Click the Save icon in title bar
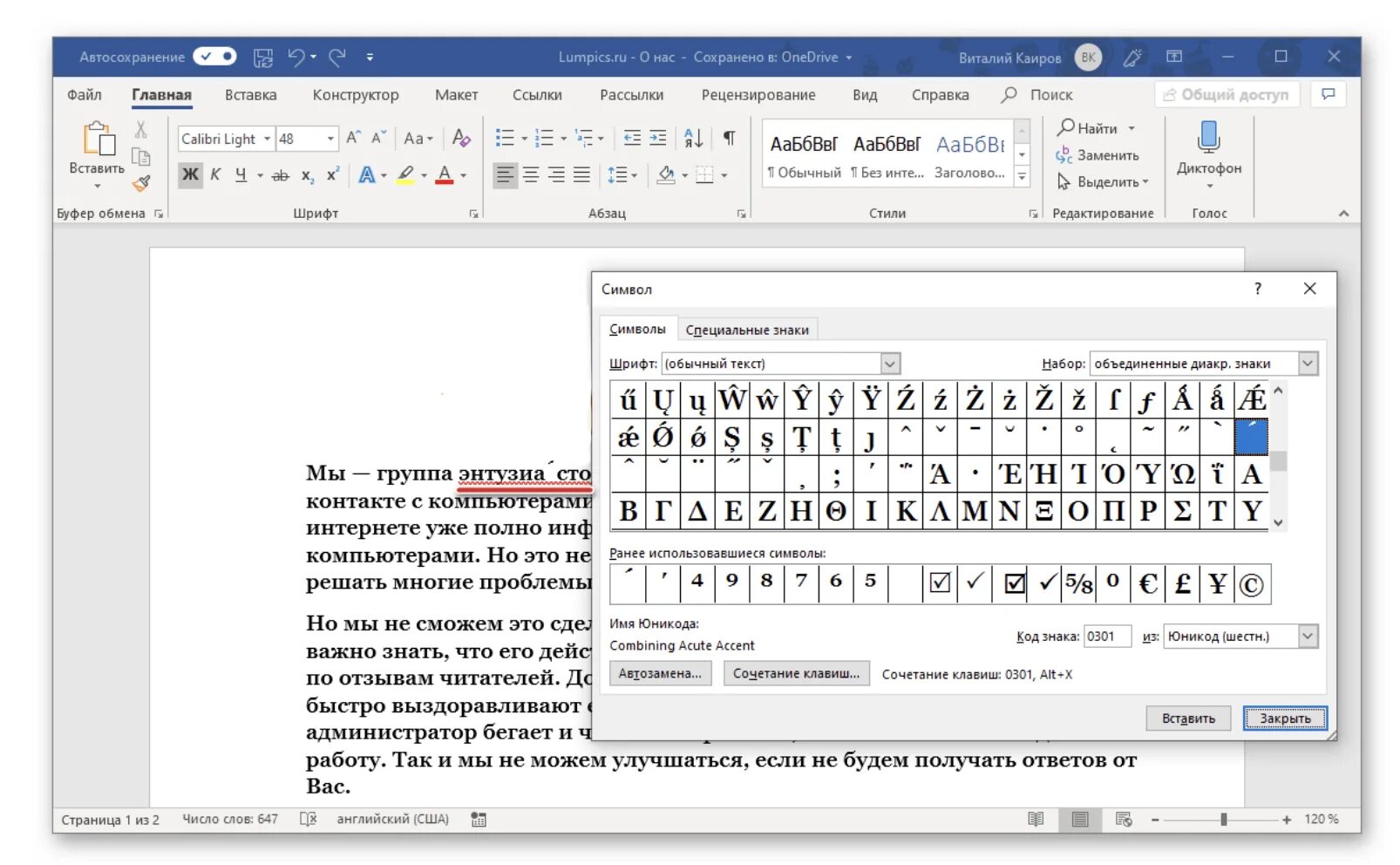Image resolution: width=1400 pixels, height=865 pixels. pos(262,58)
